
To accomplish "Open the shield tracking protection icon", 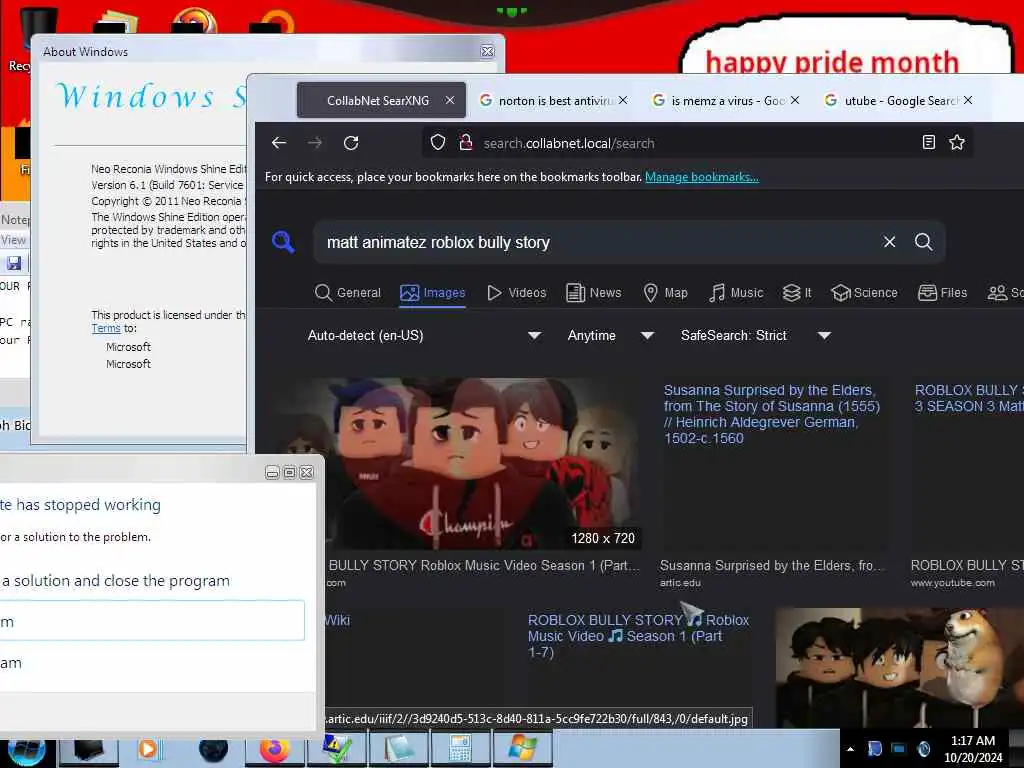I will click(438, 142).
